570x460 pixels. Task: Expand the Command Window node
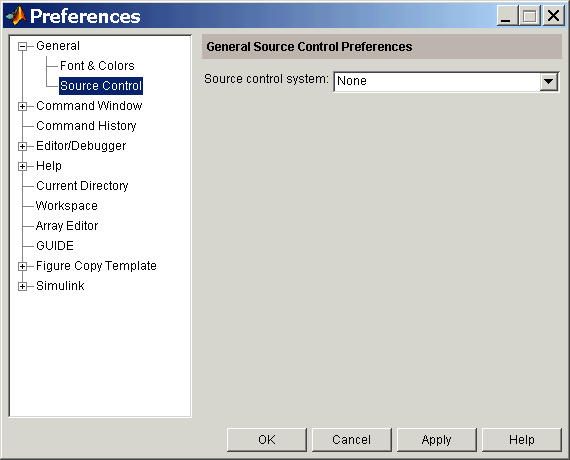[23, 106]
